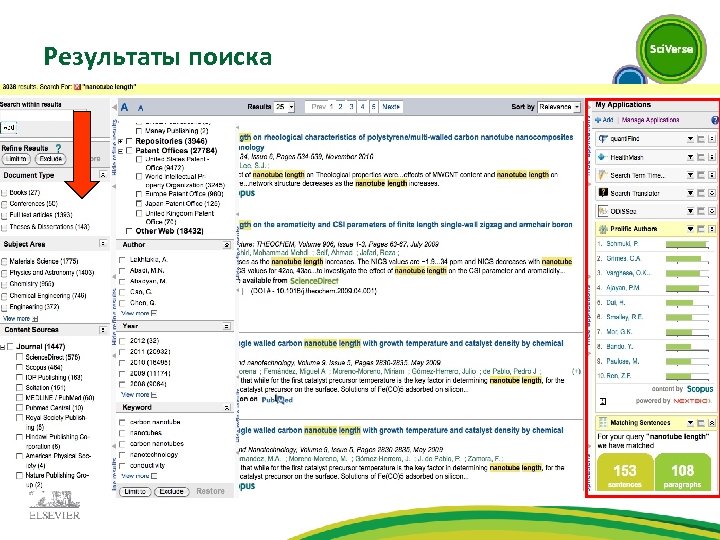
Task: Tick the 2011 year filter checkbox
Action: coord(122,352)
